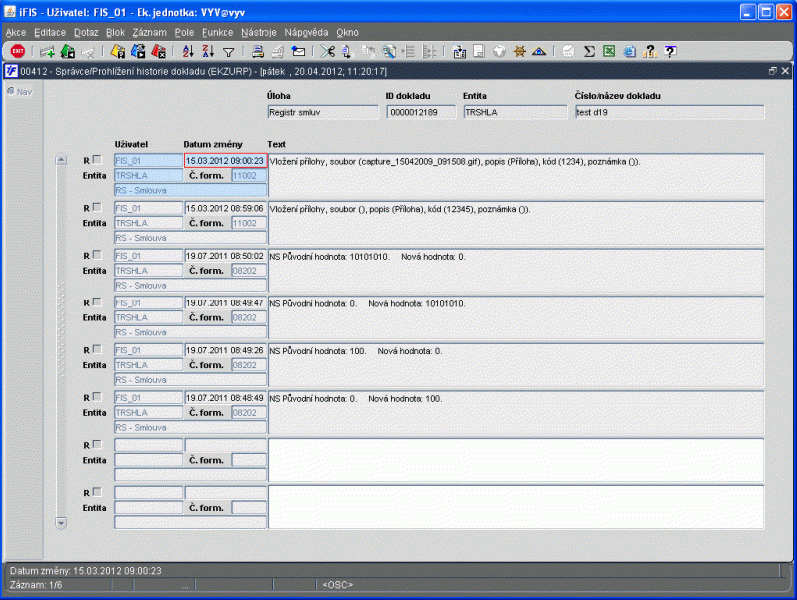Click the Úloha field Registr smluv
The height and width of the screenshot is (600, 797).
[323, 112]
